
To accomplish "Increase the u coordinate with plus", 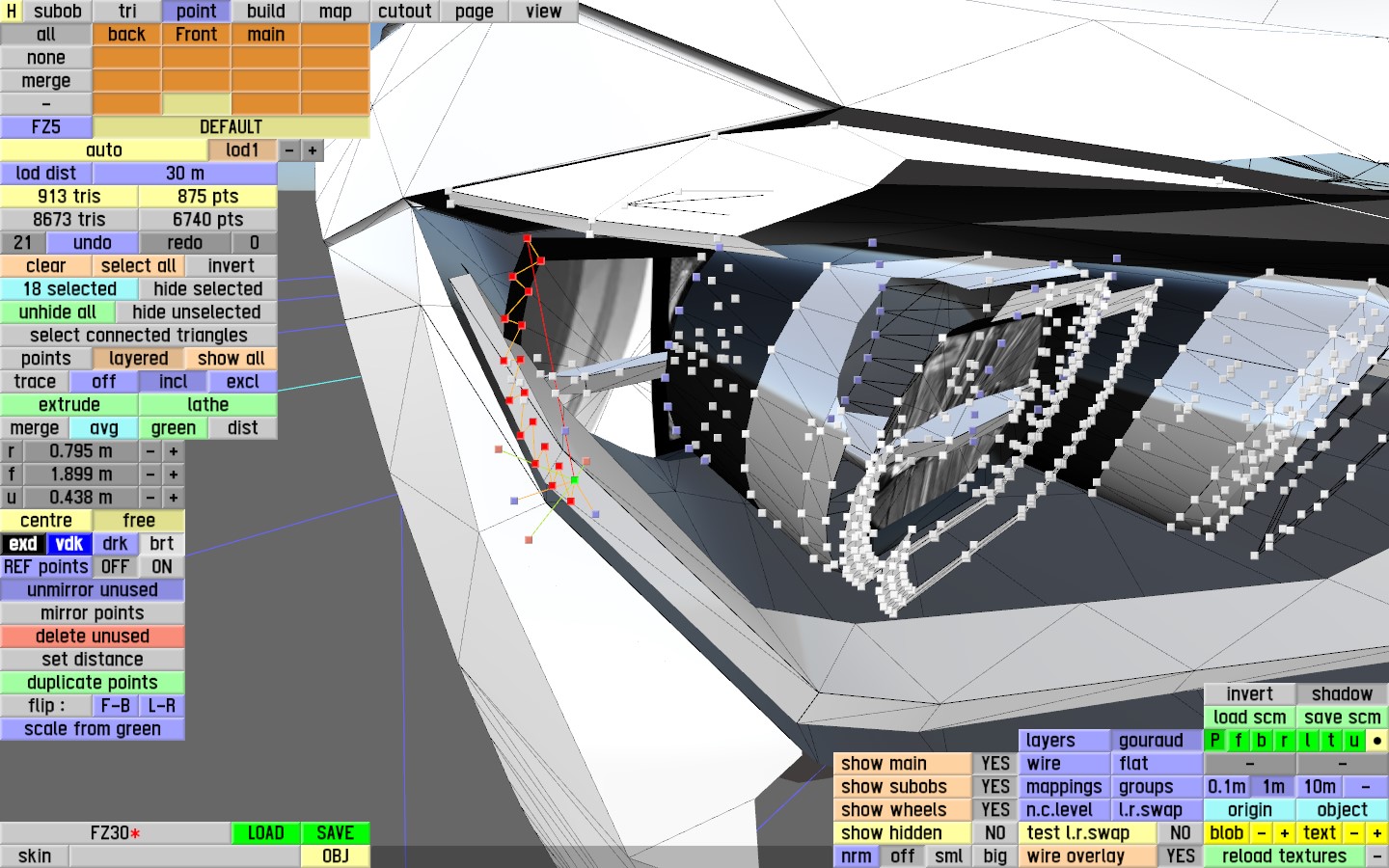I will tap(174, 498).
